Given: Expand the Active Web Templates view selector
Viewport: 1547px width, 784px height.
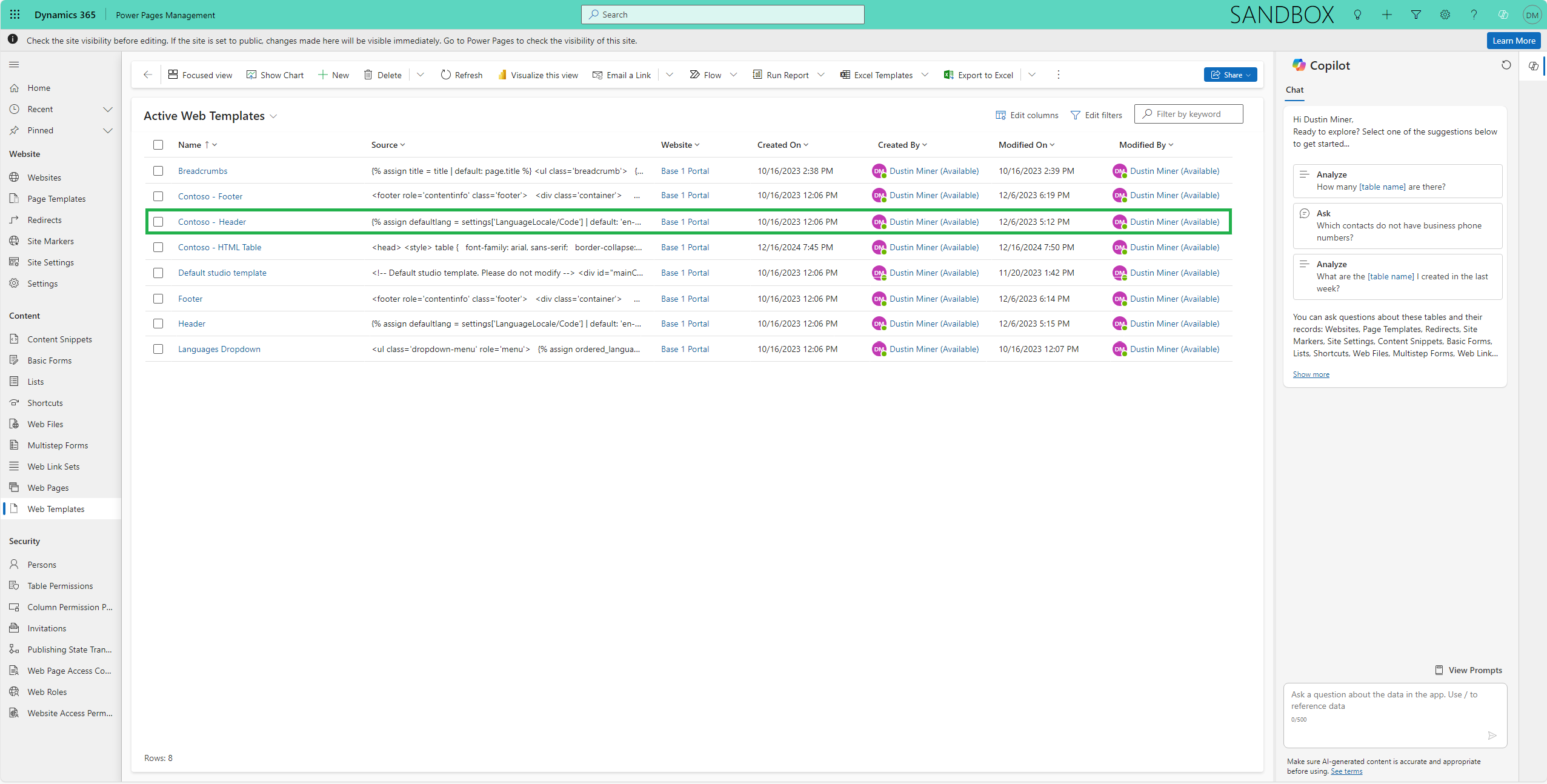Looking at the screenshot, I should [273, 116].
